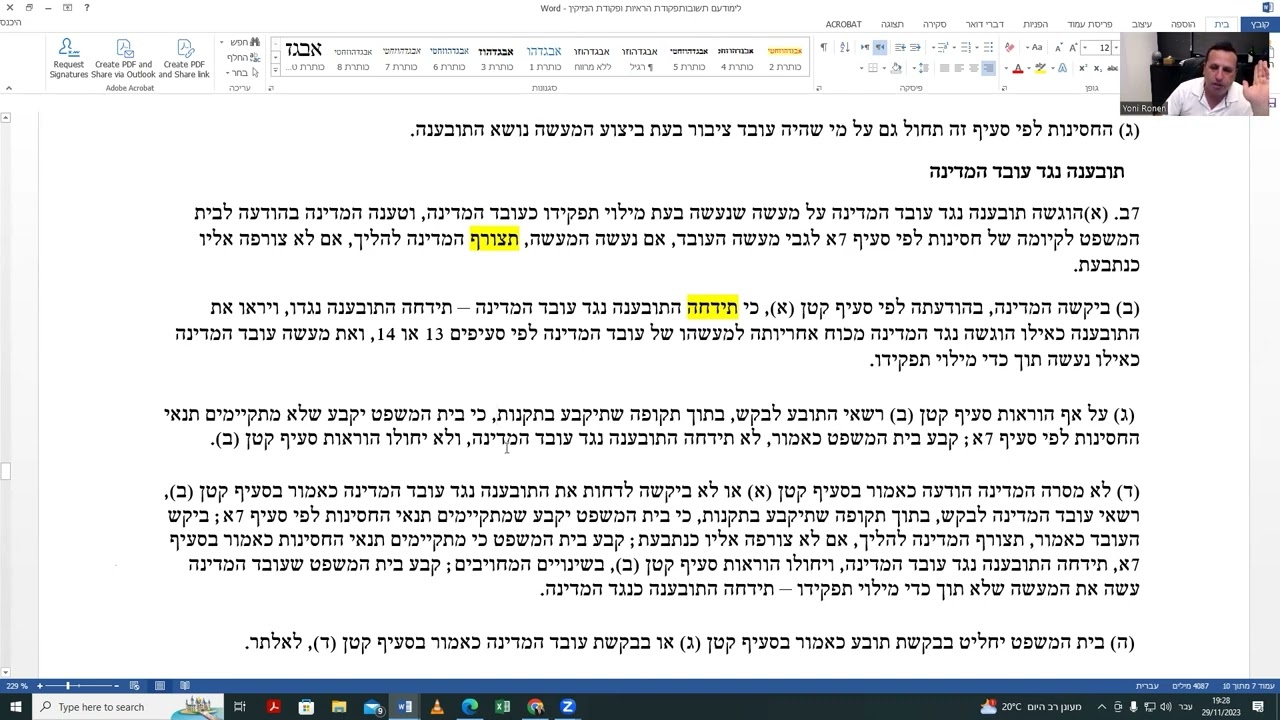Toggle show paragraph marks (¶)

tap(823, 47)
